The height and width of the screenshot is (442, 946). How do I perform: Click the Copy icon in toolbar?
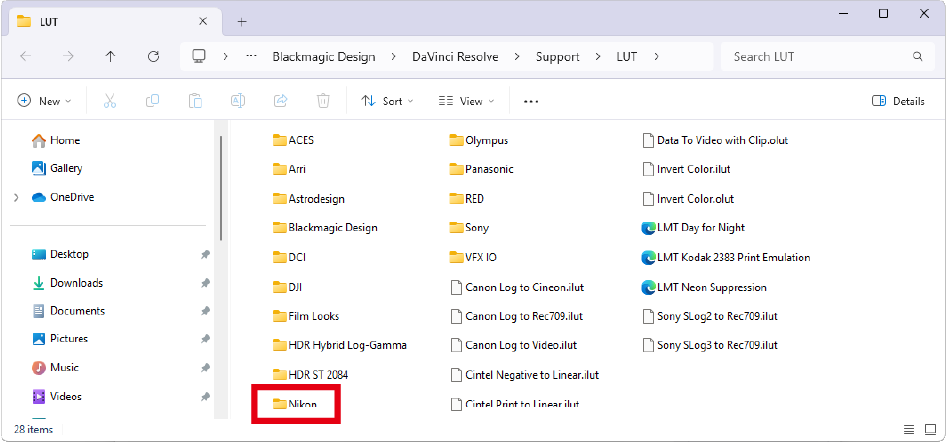pyautogui.click(x=153, y=101)
